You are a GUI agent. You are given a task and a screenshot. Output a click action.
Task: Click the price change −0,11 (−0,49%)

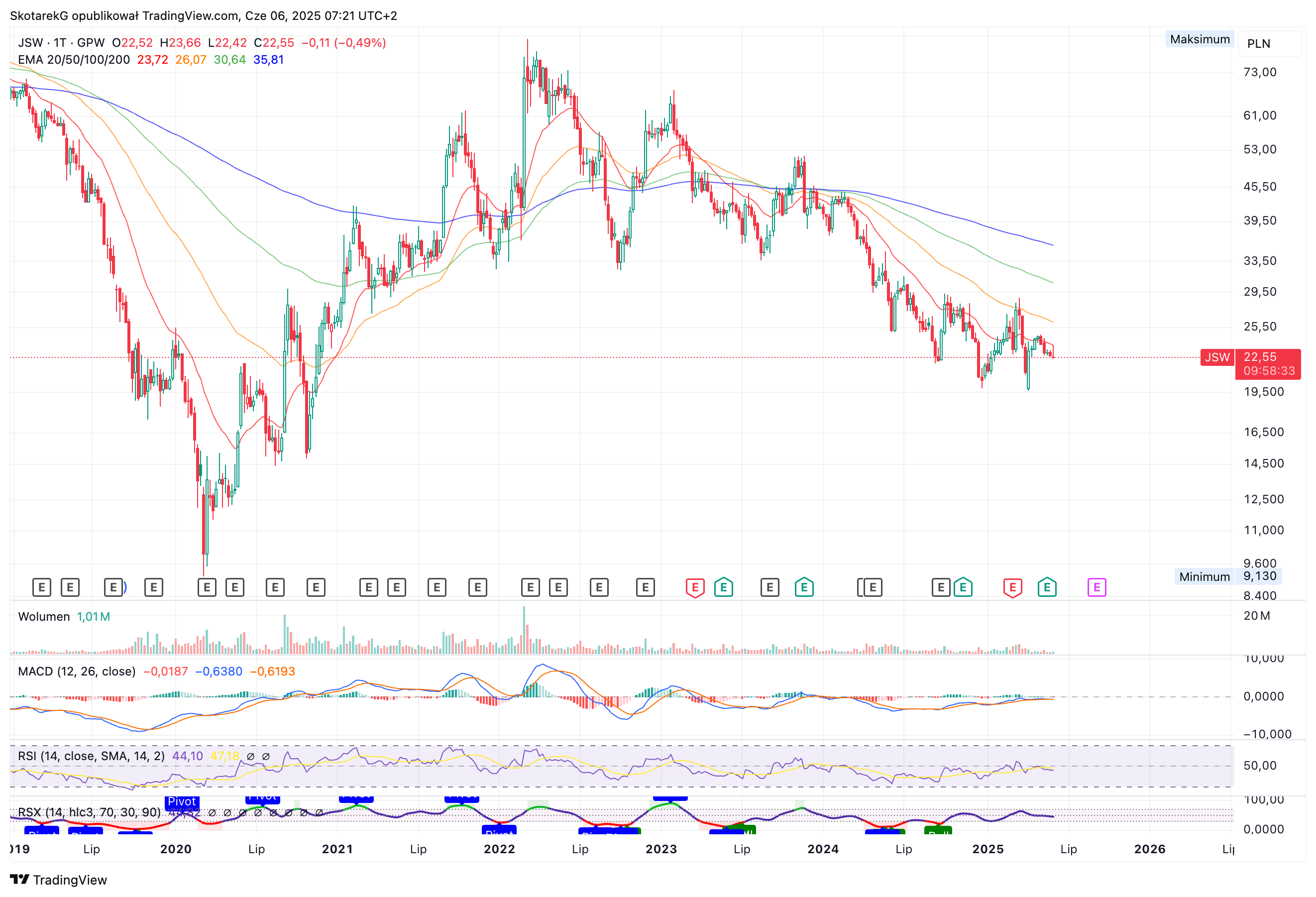tap(343, 42)
